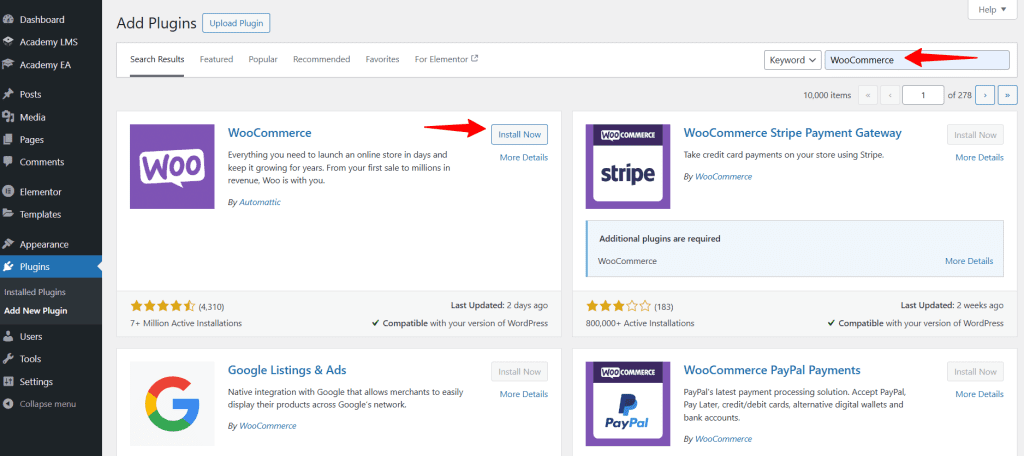Jump to the last results page arrow
This screenshot has width=1024, height=456.
click(1008, 95)
